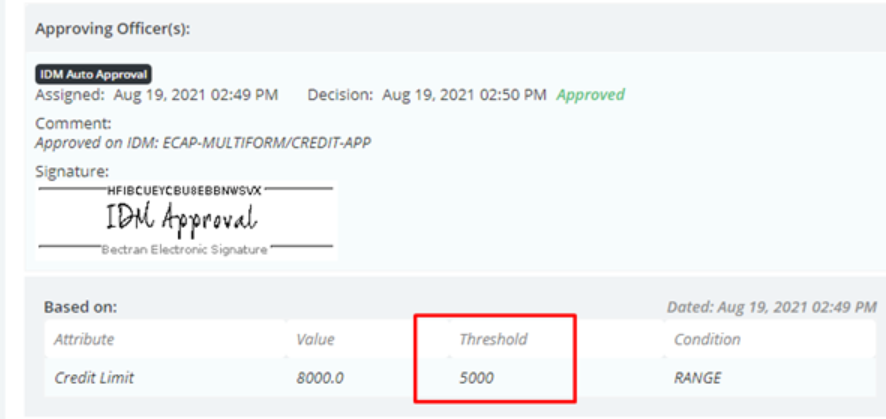This screenshot has height=419, width=886.
Task: Click the IDM Auto Approval badge
Action: [x=93, y=74]
